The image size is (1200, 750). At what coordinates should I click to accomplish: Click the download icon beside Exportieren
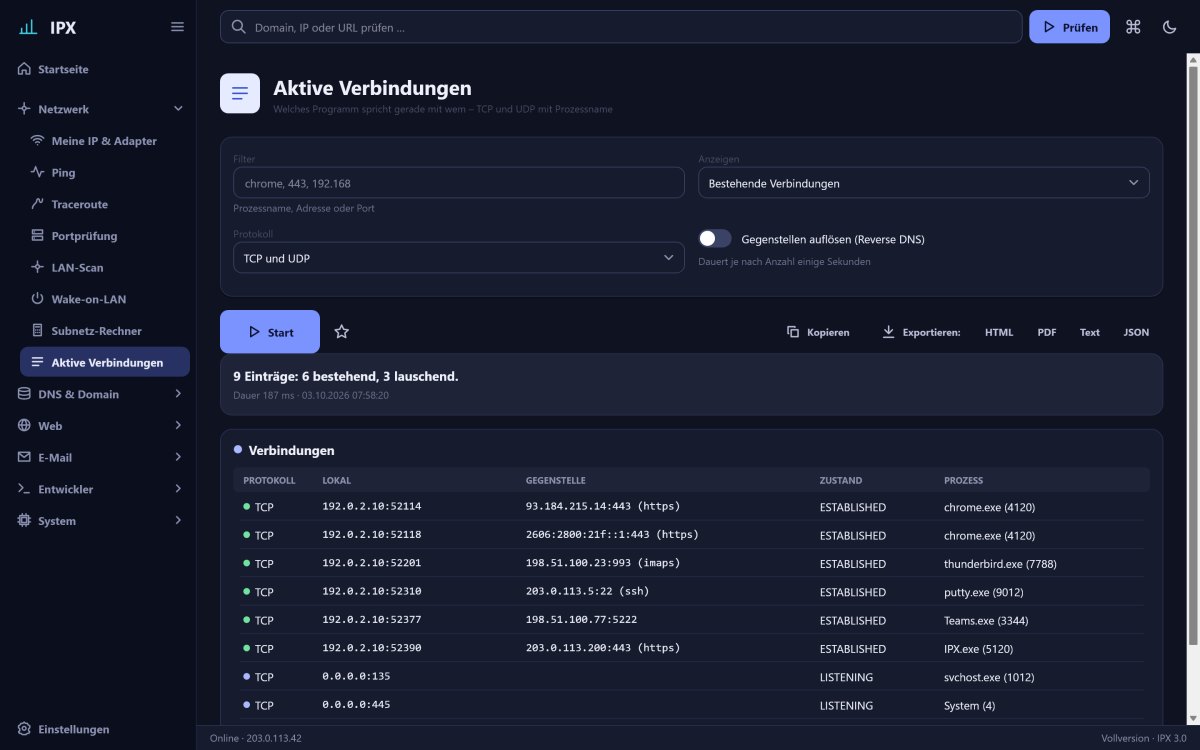888,332
